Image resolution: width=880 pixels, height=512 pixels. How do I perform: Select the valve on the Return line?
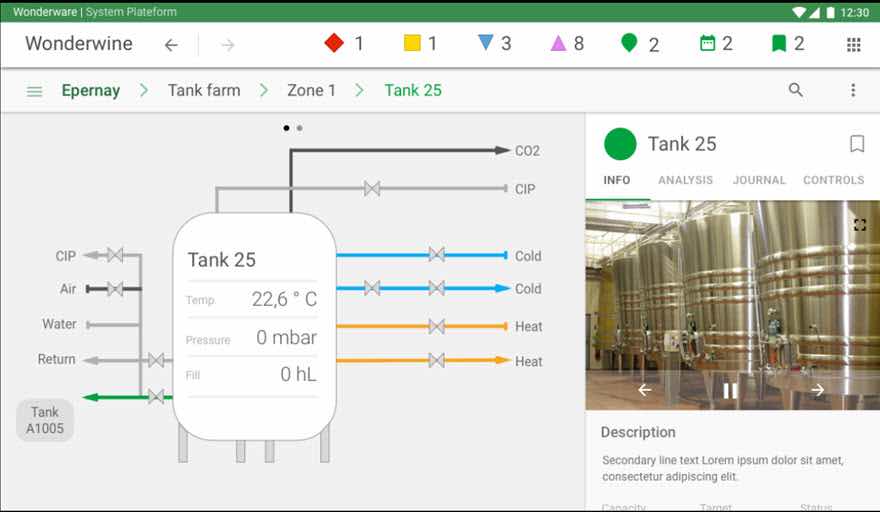pos(156,360)
